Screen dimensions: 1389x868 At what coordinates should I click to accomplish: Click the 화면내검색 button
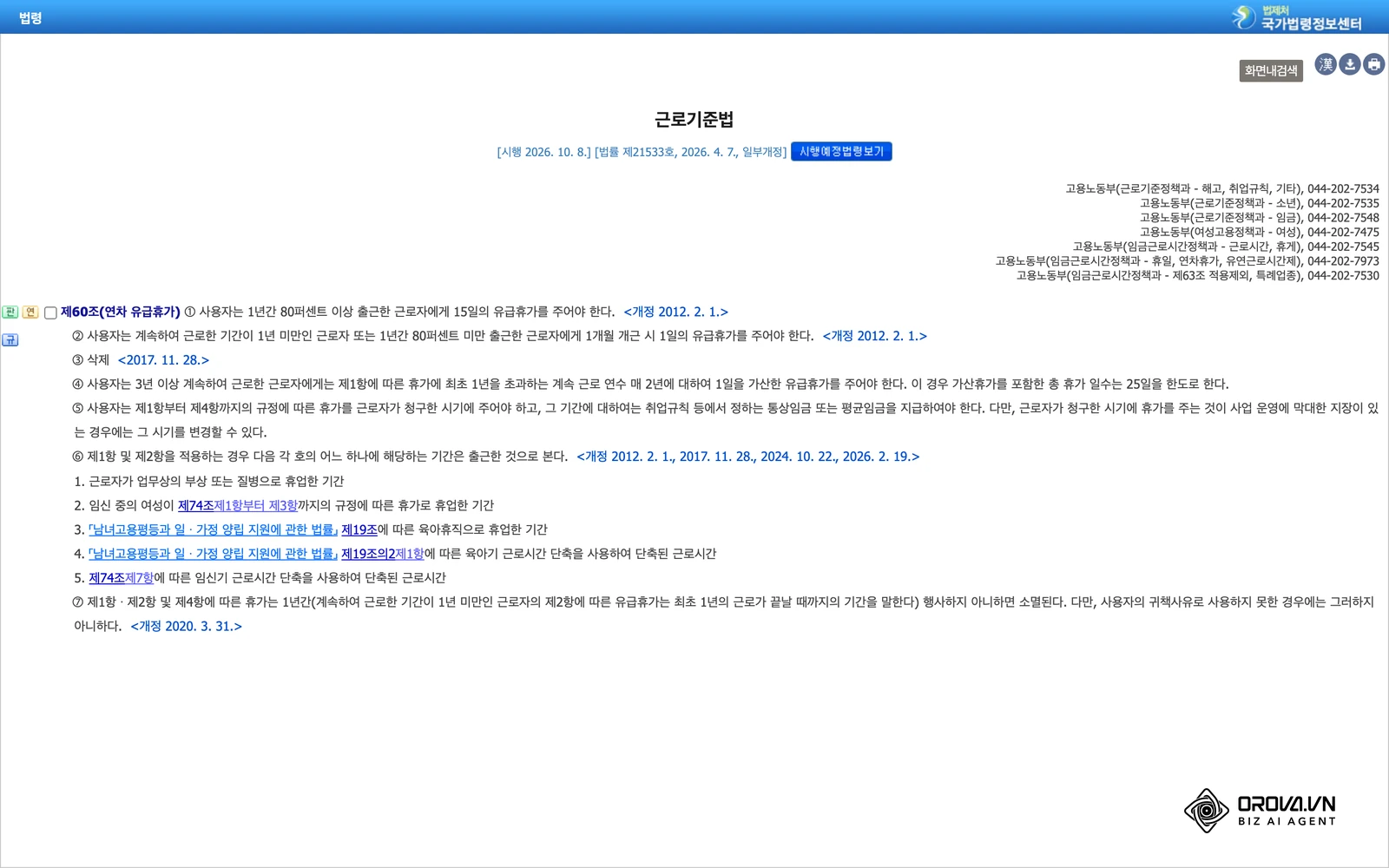(x=1271, y=70)
